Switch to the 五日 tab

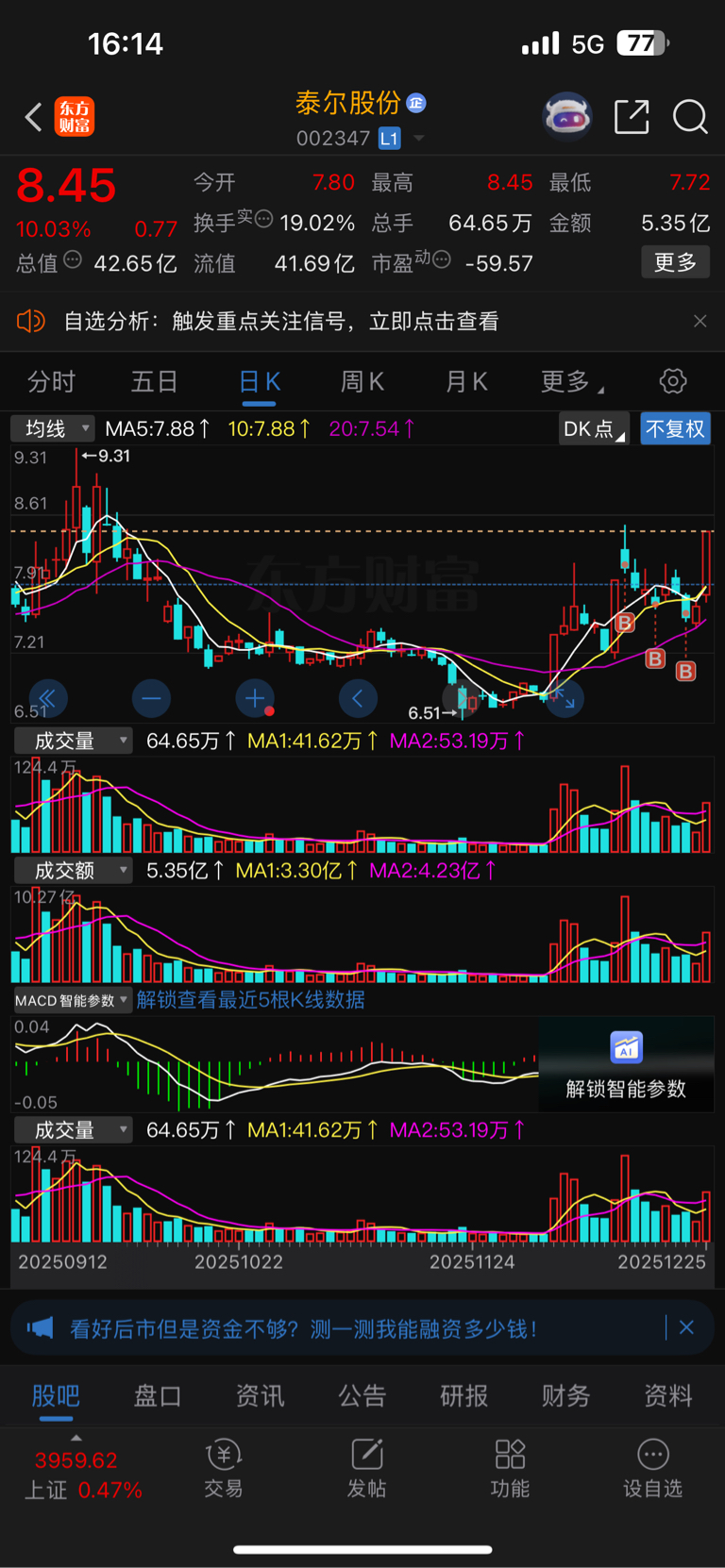[x=154, y=382]
